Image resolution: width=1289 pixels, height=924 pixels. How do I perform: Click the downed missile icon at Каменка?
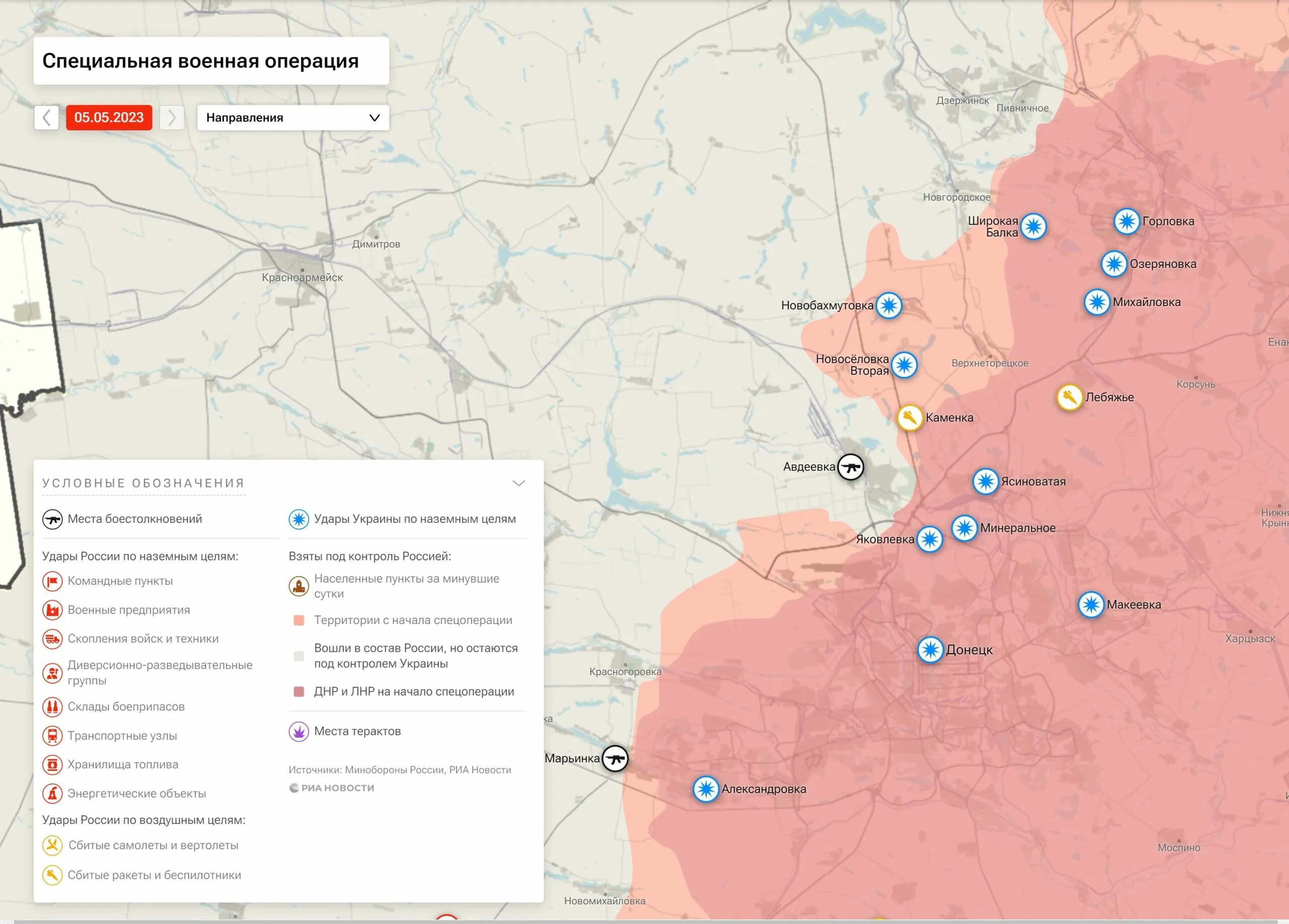click(909, 418)
